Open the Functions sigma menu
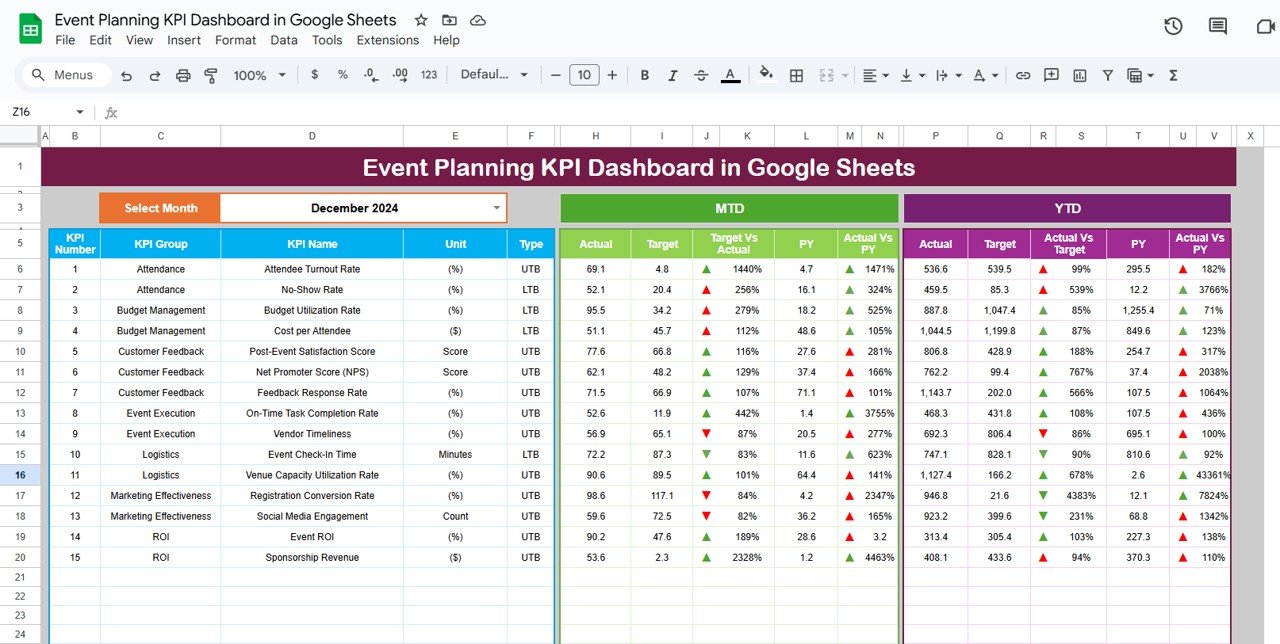This screenshot has width=1280, height=644. [1173, 75]
